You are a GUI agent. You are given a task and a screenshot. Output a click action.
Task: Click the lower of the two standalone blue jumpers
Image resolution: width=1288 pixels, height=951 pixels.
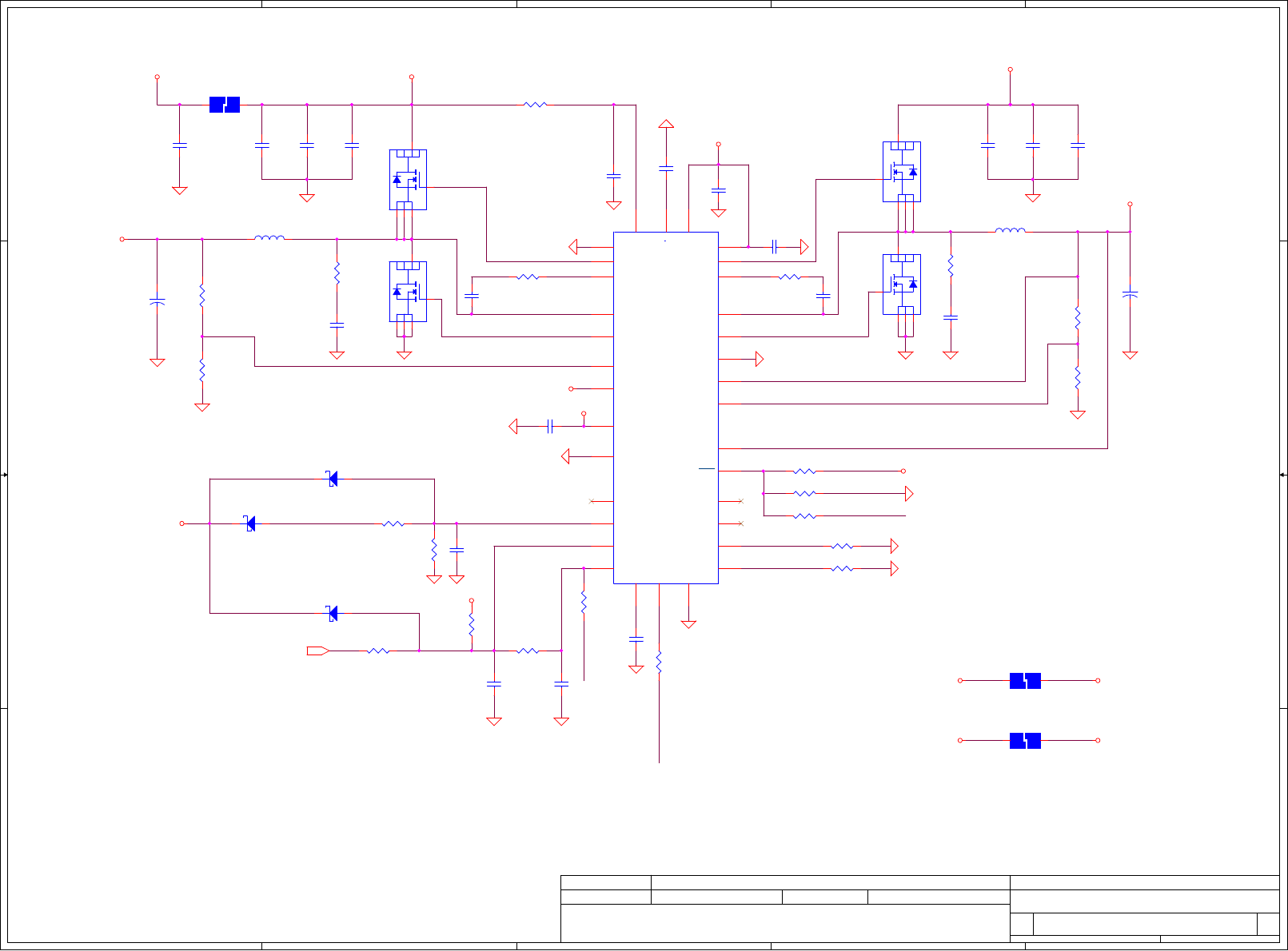1025,741
